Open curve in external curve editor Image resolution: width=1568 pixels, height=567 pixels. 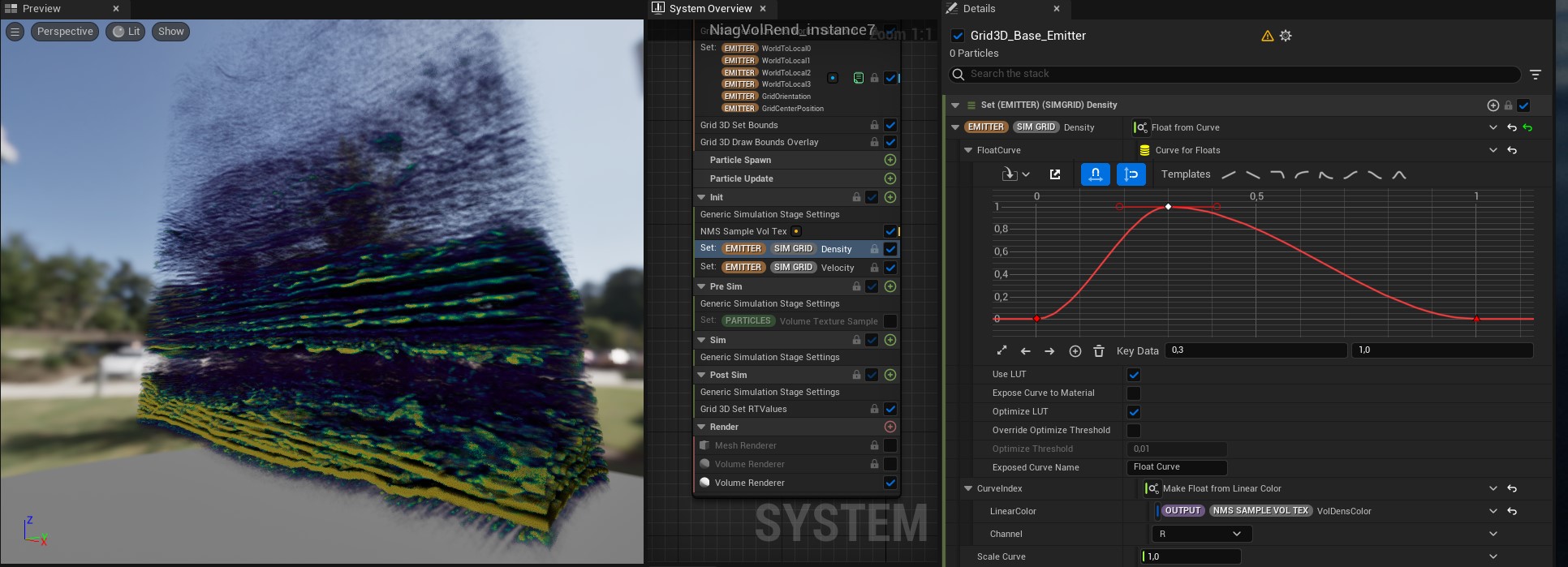pyautogui.click(x=1055, y=174)
